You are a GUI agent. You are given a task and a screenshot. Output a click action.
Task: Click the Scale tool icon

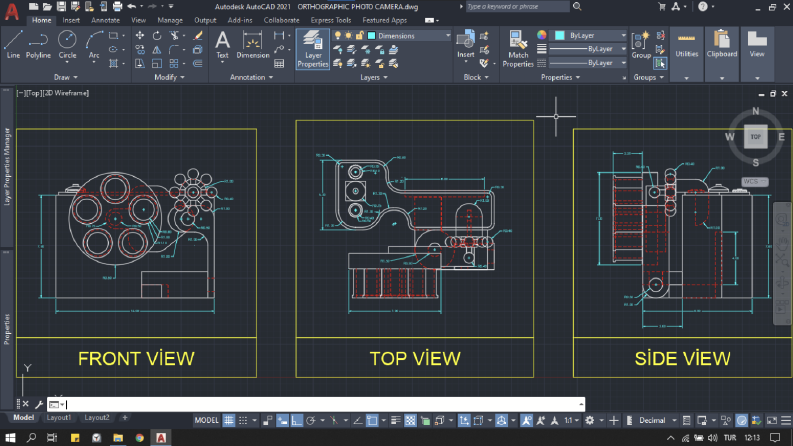coord(157,64)
